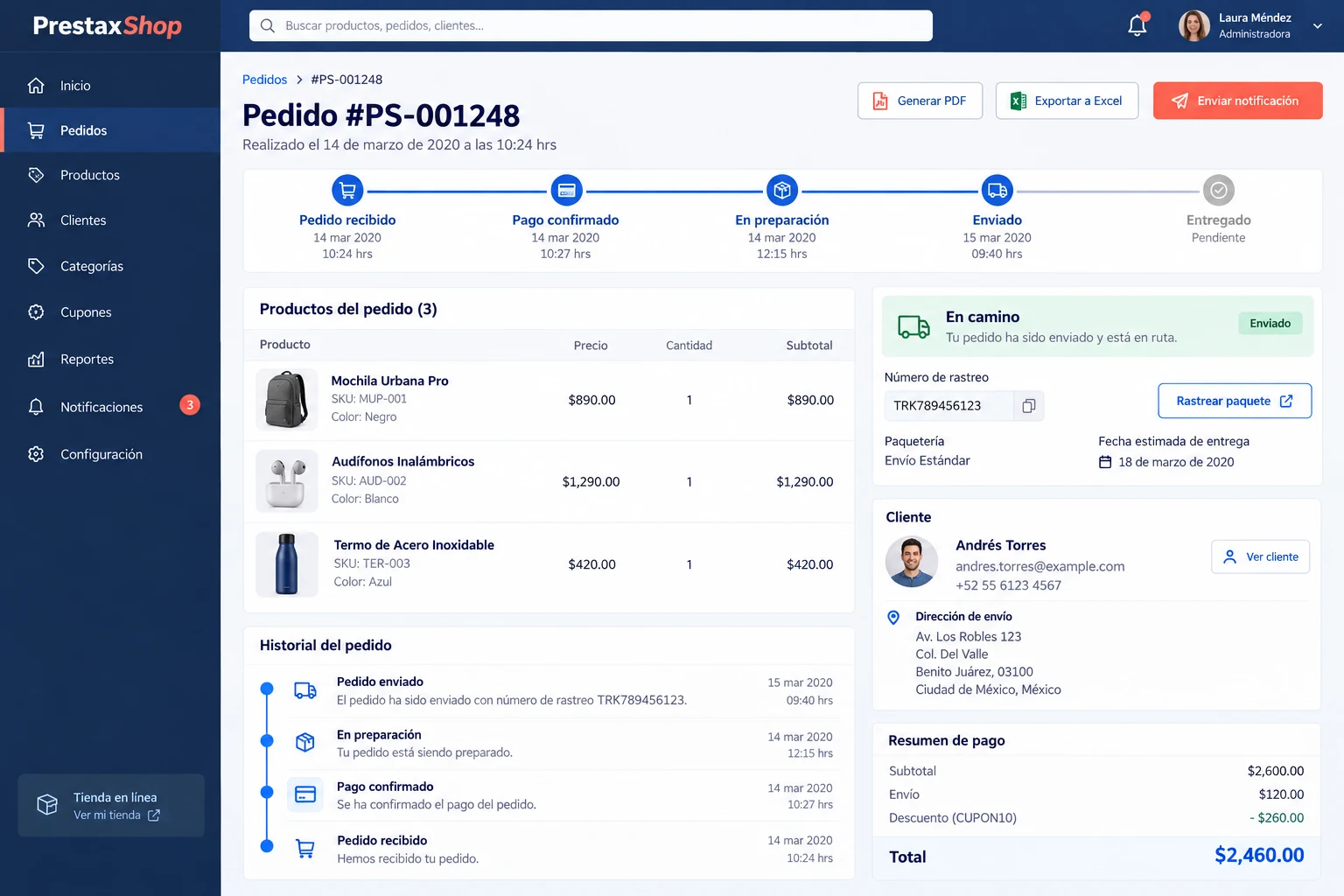Click the Pedido enviado truck history icon
The image size is (1344, 896).
pyautogui.click(x=305, y=690)
